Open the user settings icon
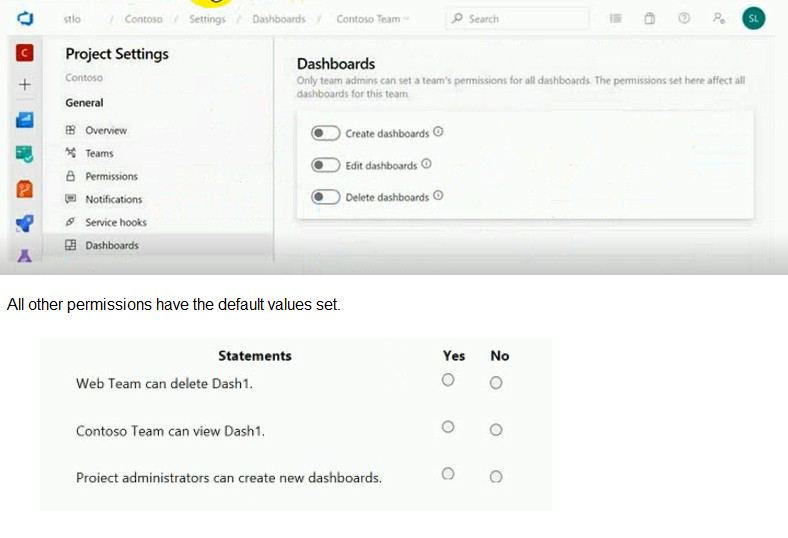Screen dimensions: 788x538 coord(718,19)
